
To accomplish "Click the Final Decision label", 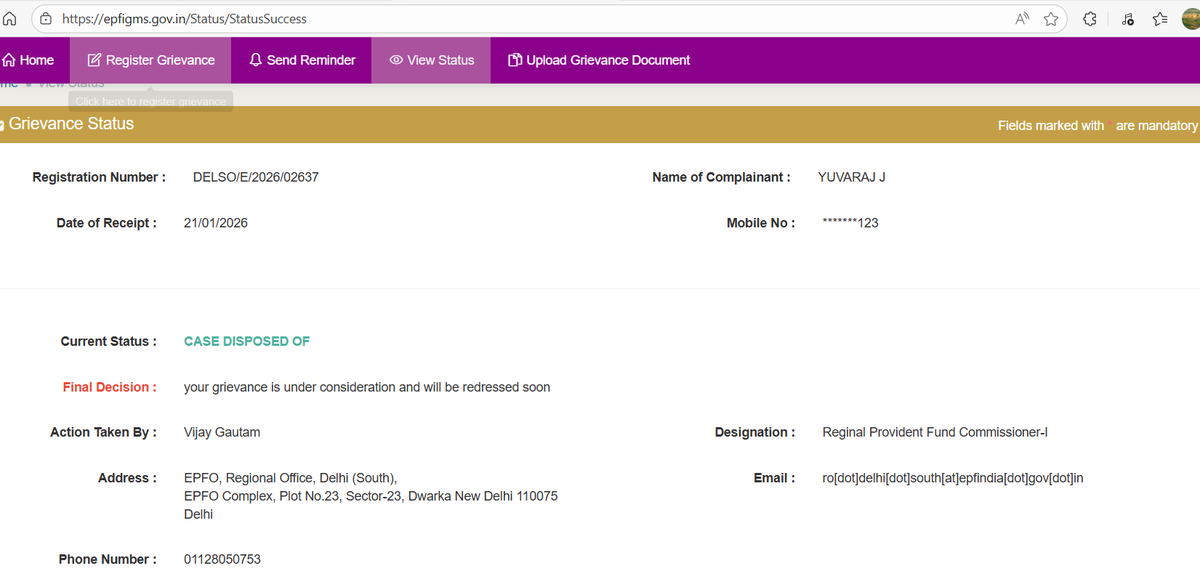I will pyautogui.click(x=110, y=387).
